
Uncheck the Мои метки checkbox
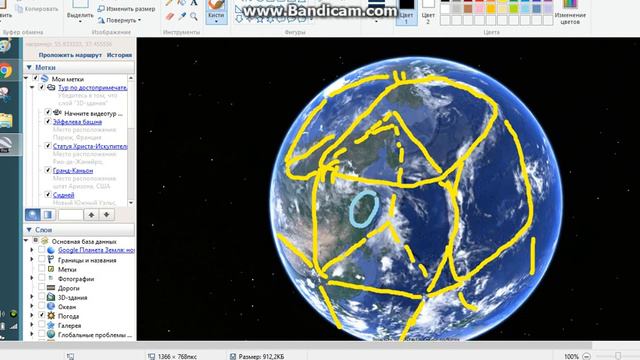pos(36,78)
